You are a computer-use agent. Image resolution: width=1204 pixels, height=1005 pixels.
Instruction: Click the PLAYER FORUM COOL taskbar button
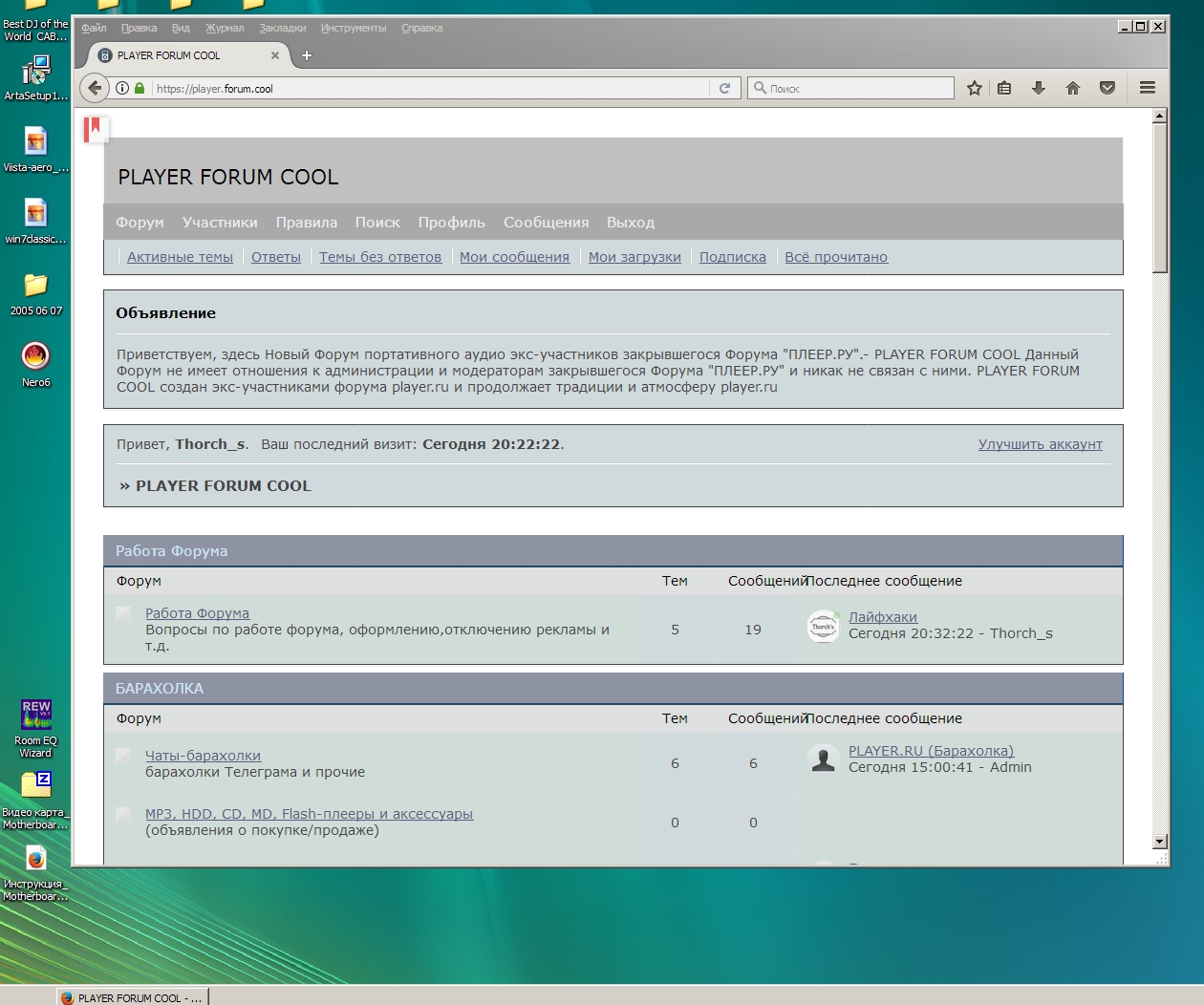[x=132, y=997]
